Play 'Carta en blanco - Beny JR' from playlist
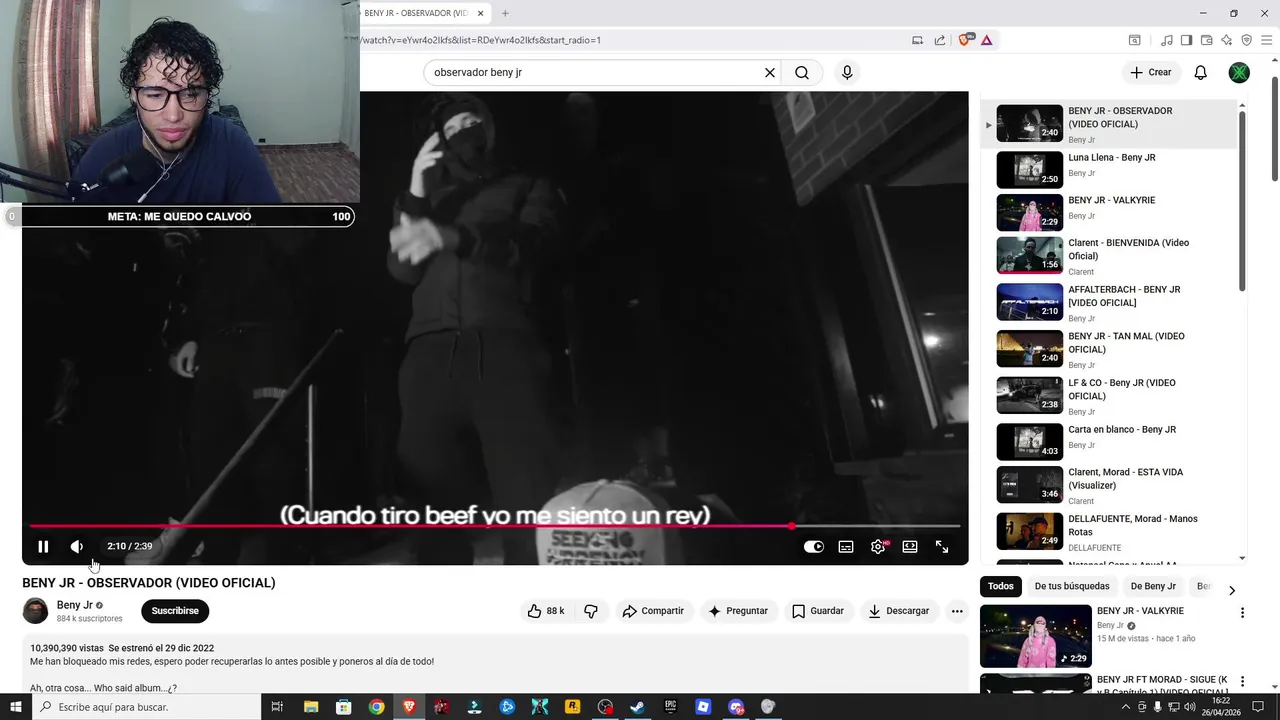Screen dimensions: 1280x720 tap(1108, 442)
